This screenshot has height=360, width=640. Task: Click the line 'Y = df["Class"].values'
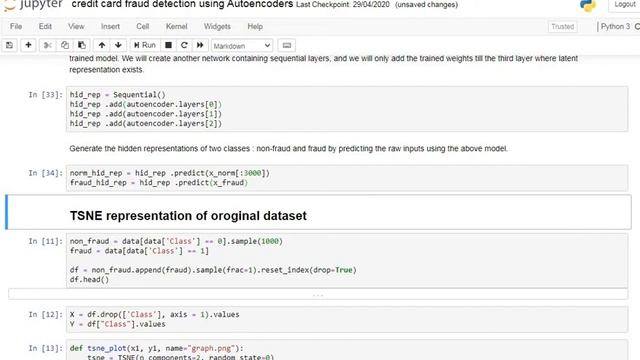click(118, 324)
